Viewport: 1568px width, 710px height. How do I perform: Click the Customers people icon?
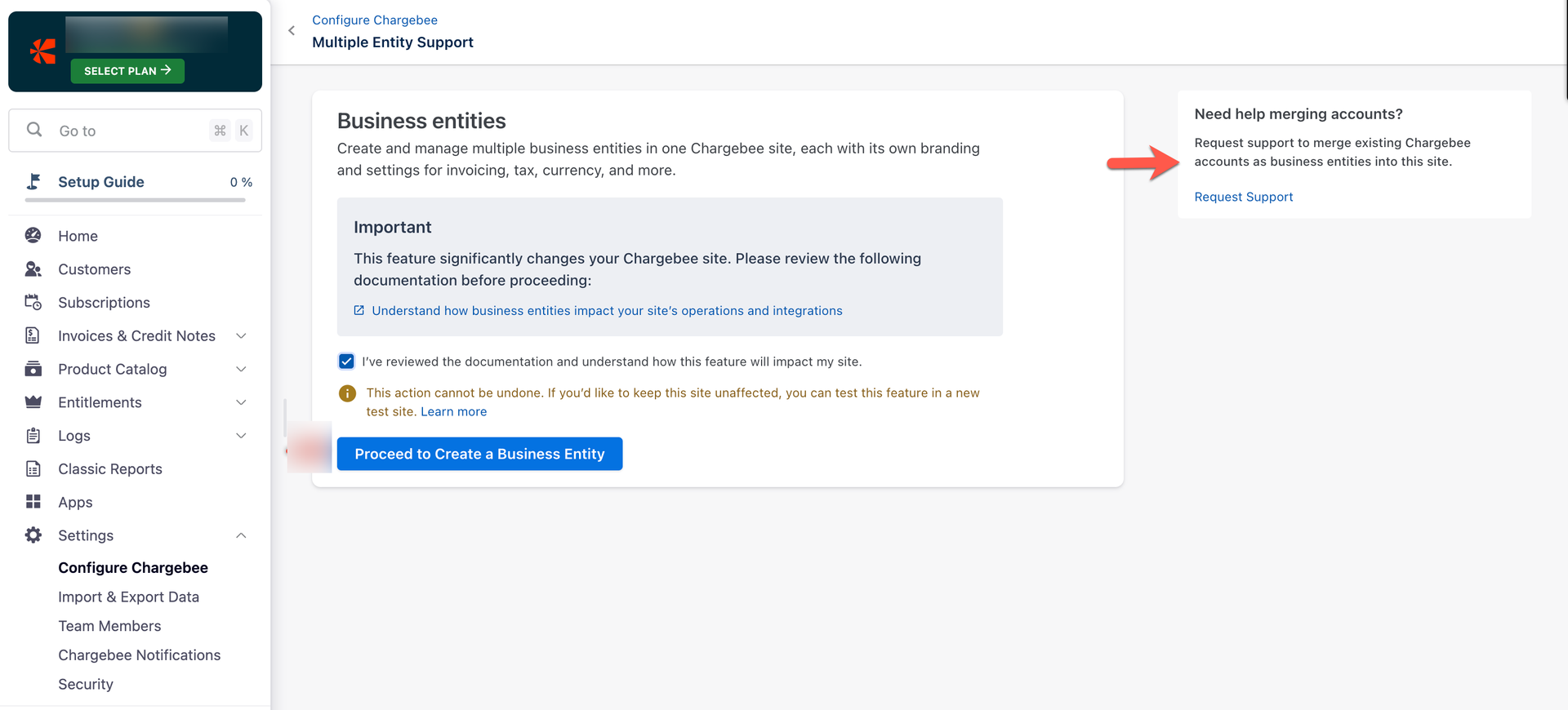33,269
